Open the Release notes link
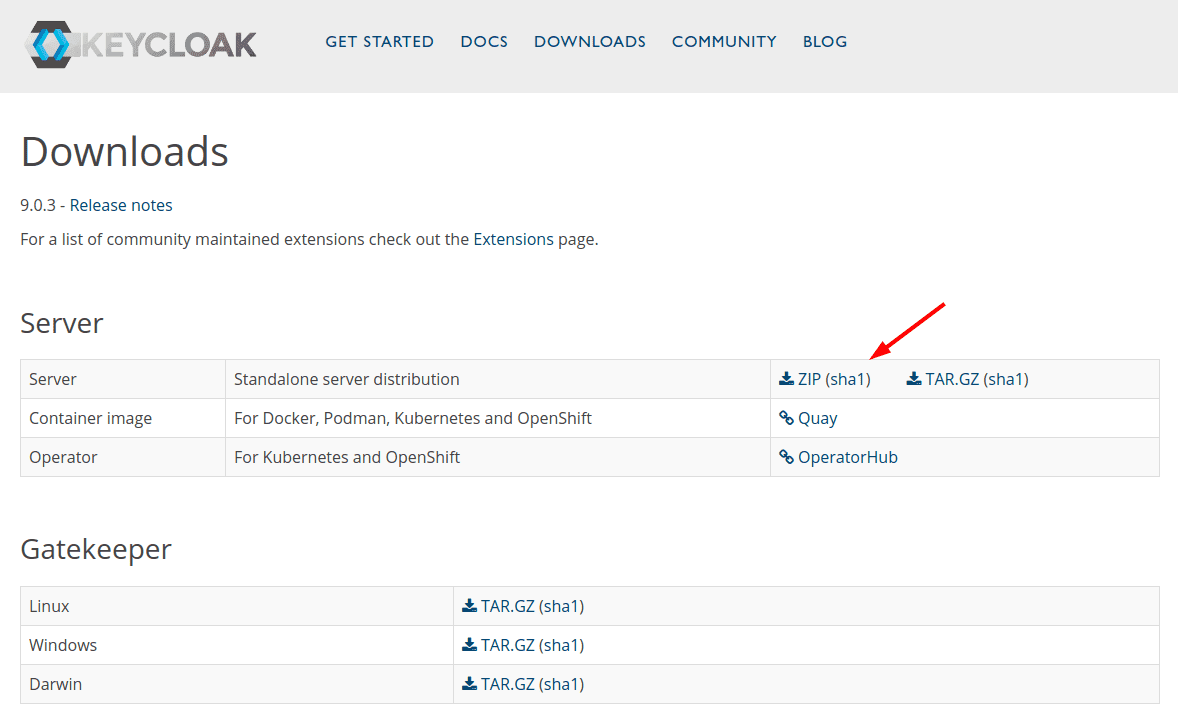1178x717 pixels. (x=121, y=205)
